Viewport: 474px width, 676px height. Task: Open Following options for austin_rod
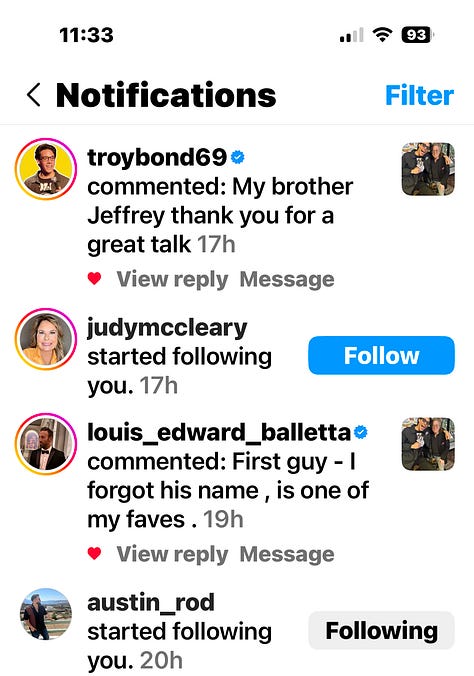(381, 630)
